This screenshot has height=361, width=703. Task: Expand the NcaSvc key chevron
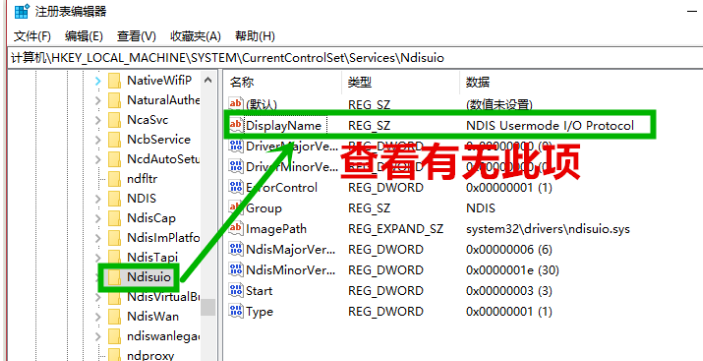coord(98,120)
